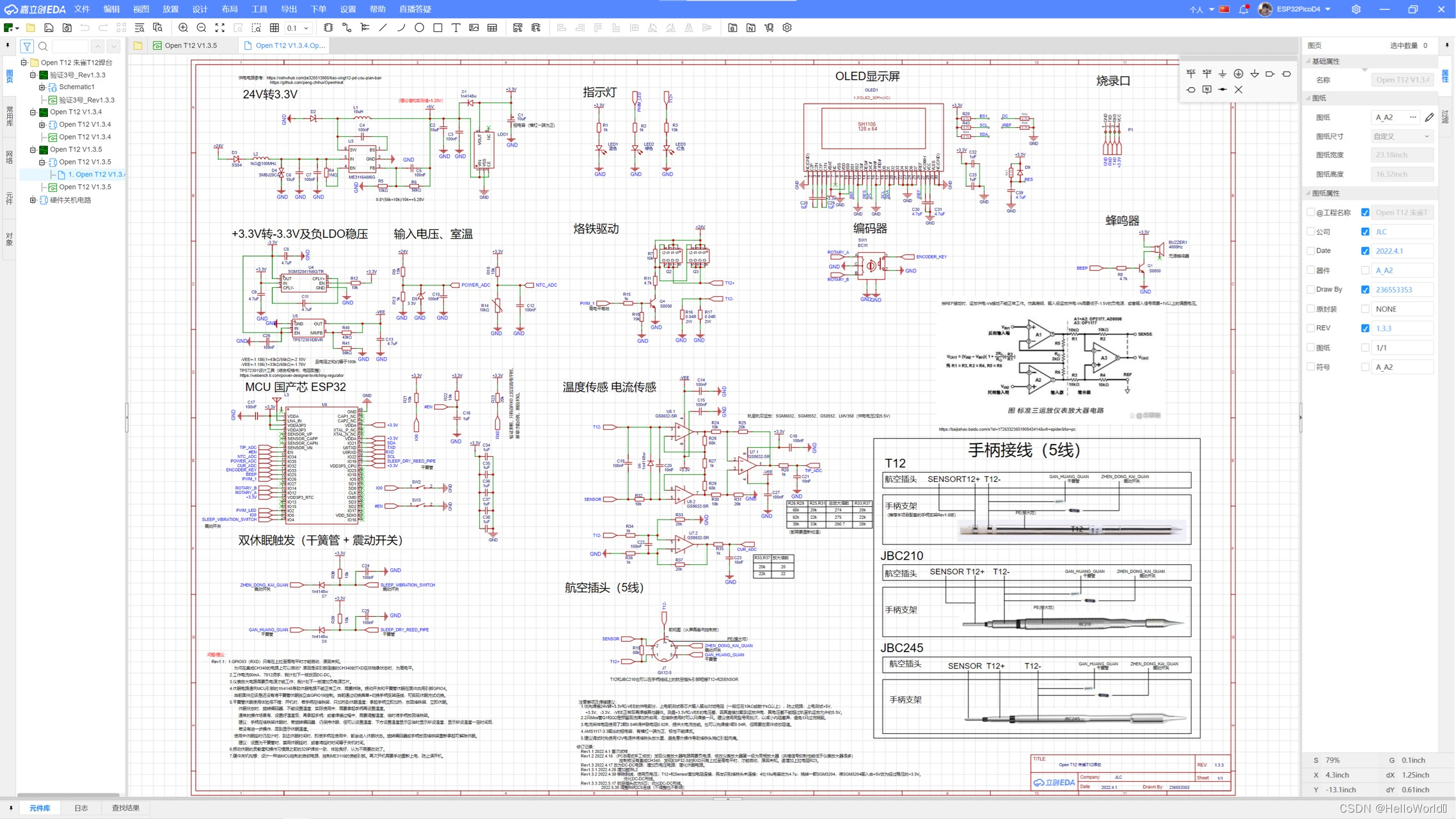
Task: Click the next-result down arrow in left search
Action: pos(114,46)
